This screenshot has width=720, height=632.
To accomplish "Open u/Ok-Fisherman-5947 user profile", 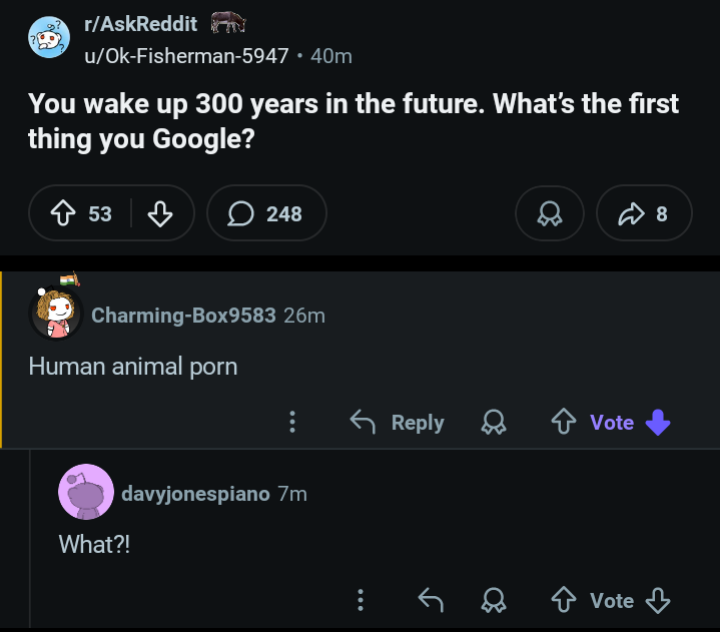I will (186, 56).
